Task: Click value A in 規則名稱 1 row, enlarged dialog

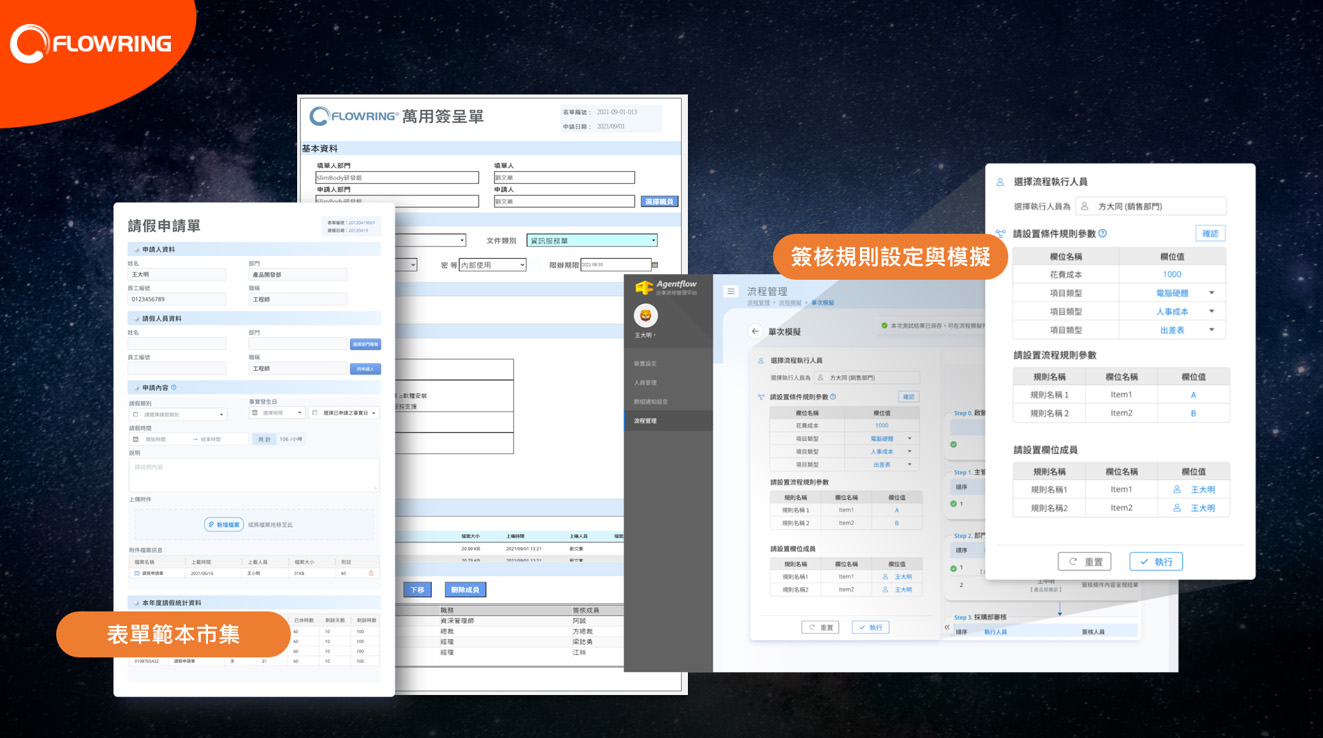Action: coord(1193,395)
